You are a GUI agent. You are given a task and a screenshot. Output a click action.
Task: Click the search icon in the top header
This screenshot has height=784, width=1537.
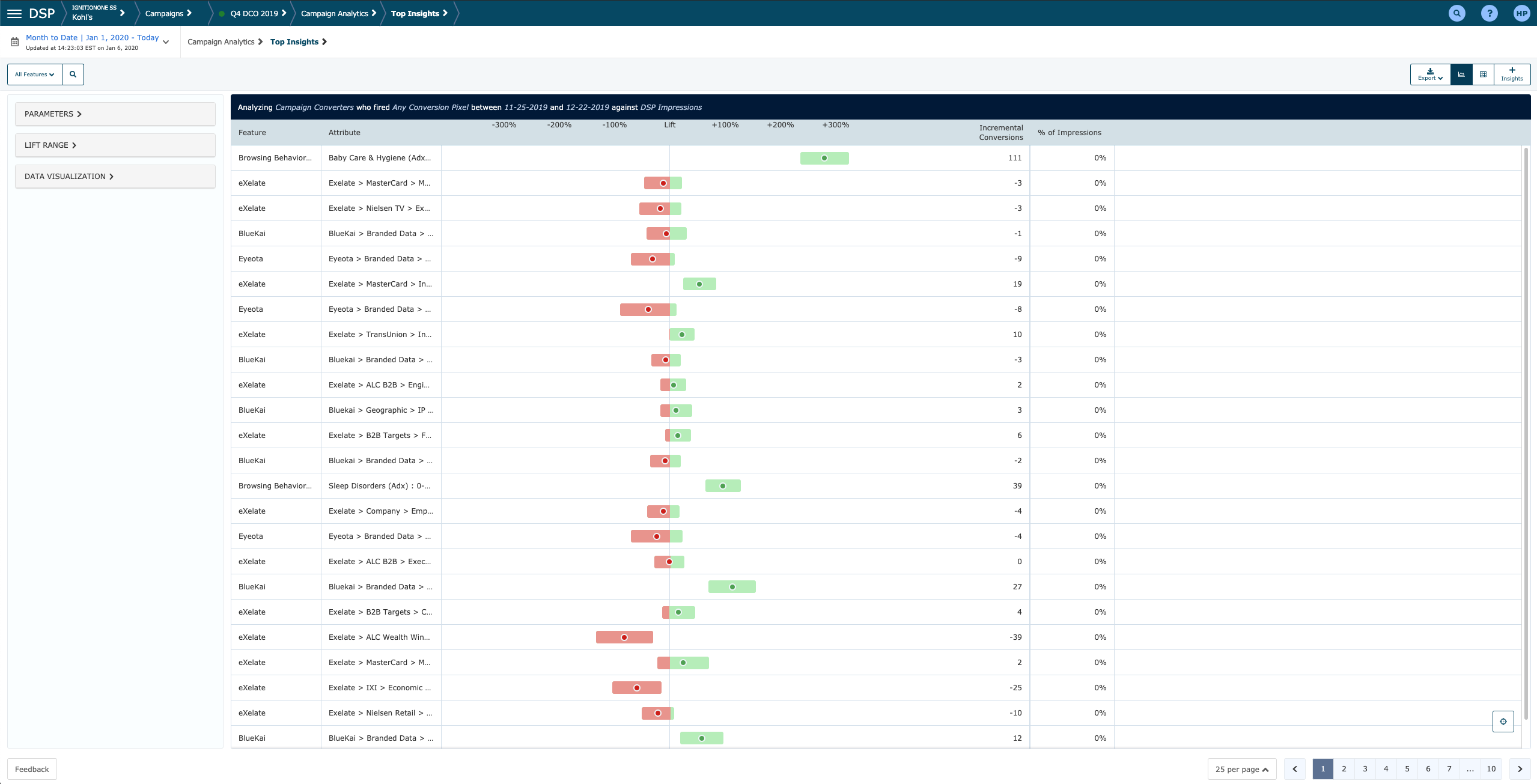(1456, 13)
